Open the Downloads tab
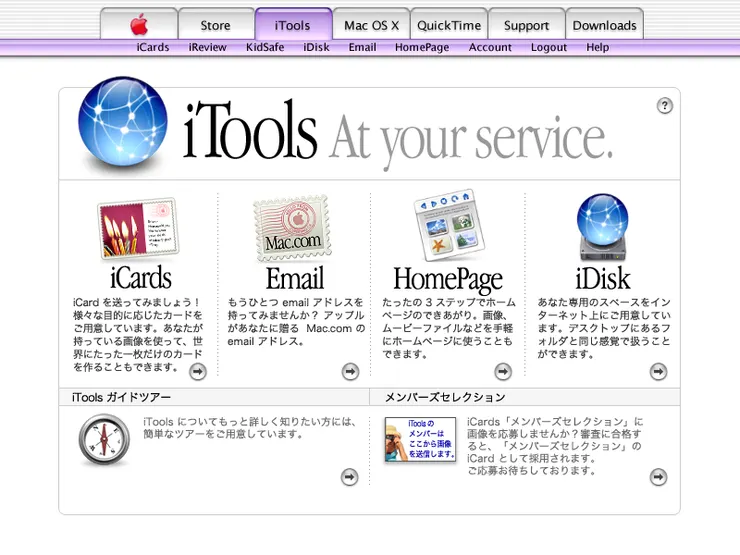The width and height of the screenshot is (740, 555). click(605, 24)
